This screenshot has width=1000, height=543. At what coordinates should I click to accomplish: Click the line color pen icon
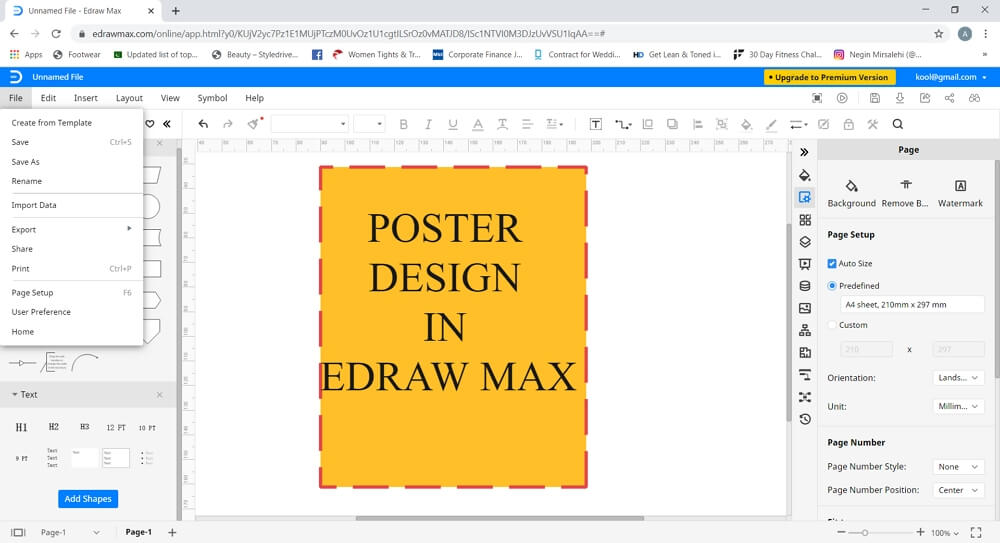pyautogui.click(x=771, y=124)
